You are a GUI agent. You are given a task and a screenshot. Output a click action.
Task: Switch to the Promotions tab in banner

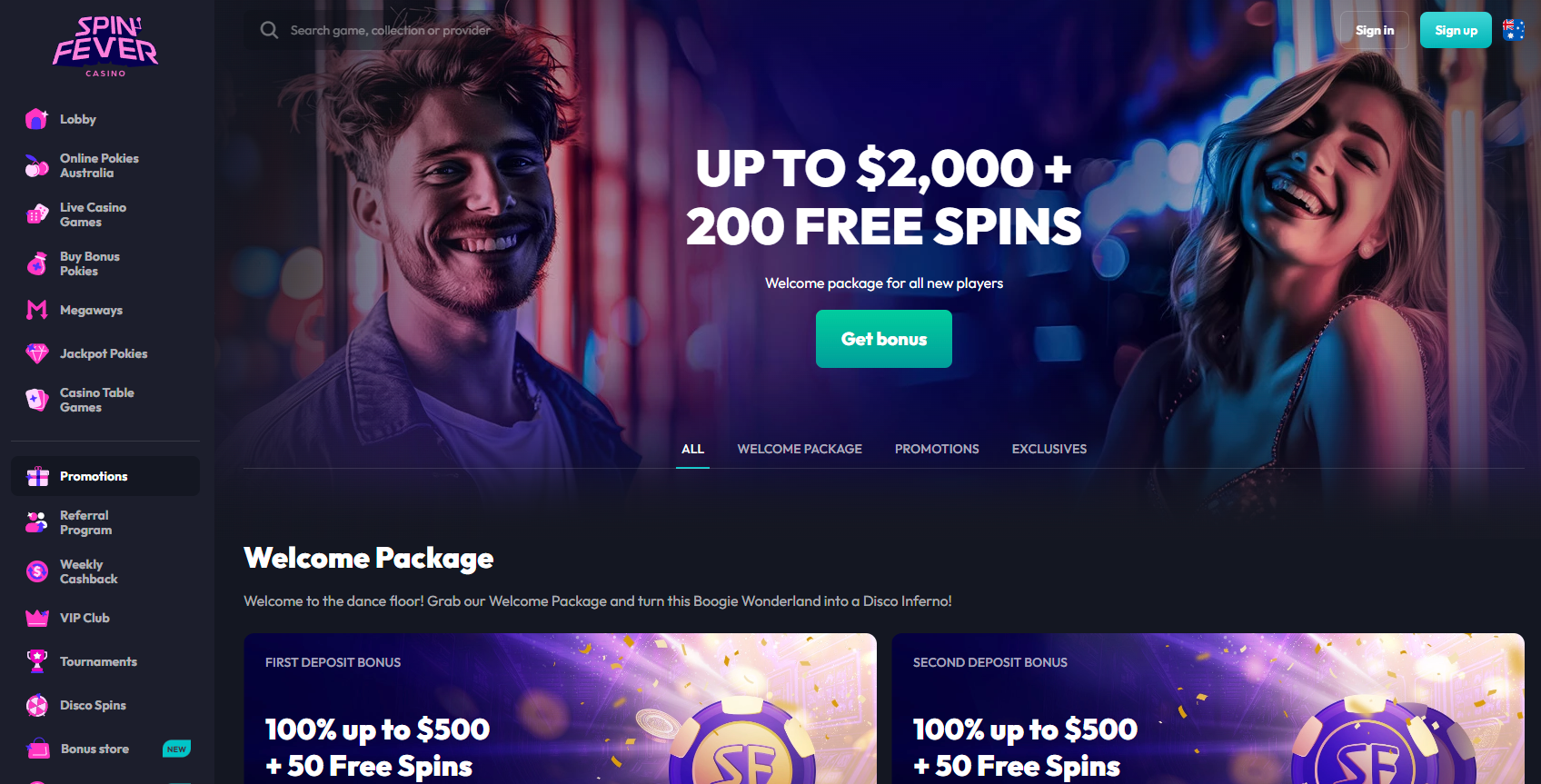pos(937,449)
